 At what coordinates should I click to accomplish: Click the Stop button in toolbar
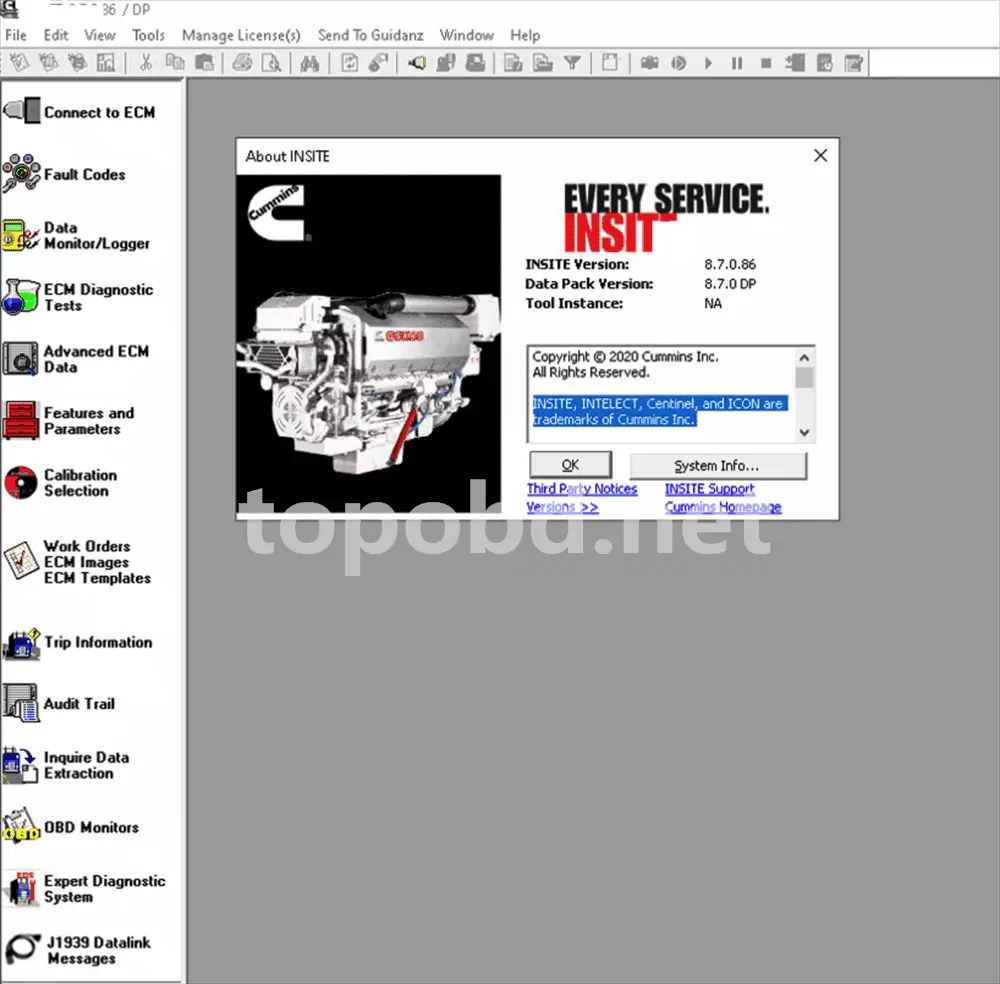(x=766, y=63)
